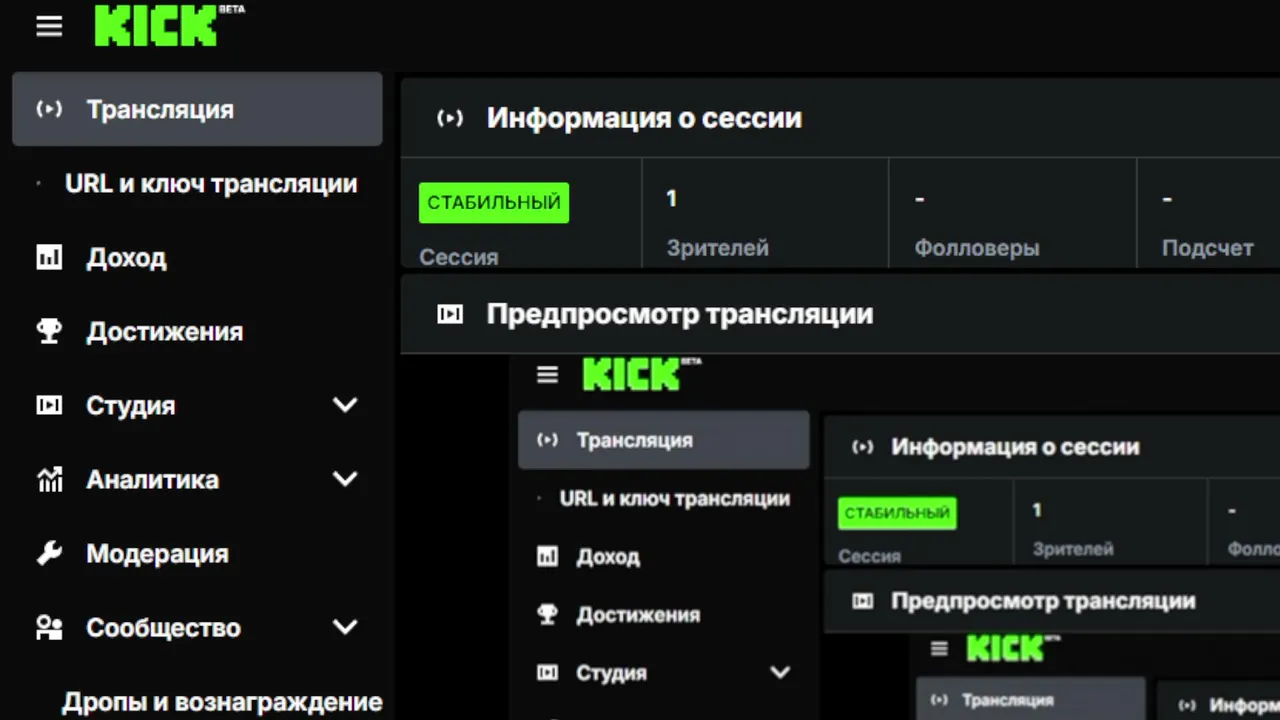Image resolution: width=1280 pixels, height=720 pixels.
Task: Click the main Предпросмотр трансляции header
Action: point(680,314)
